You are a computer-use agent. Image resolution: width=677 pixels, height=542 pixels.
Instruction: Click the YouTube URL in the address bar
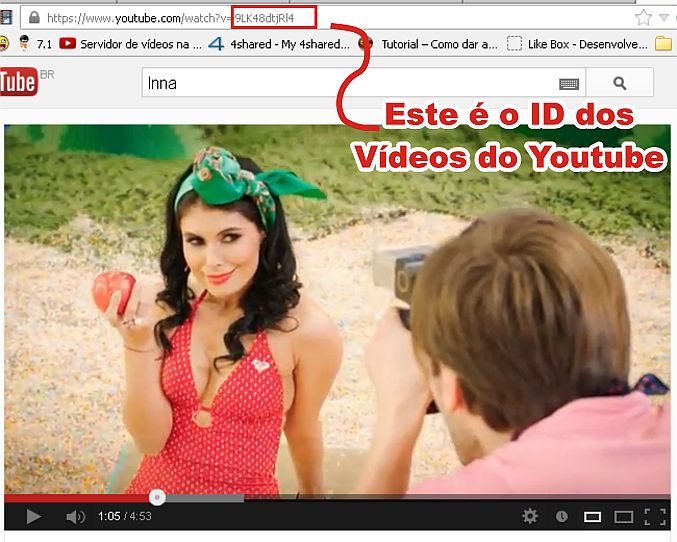tap(171, 18)
